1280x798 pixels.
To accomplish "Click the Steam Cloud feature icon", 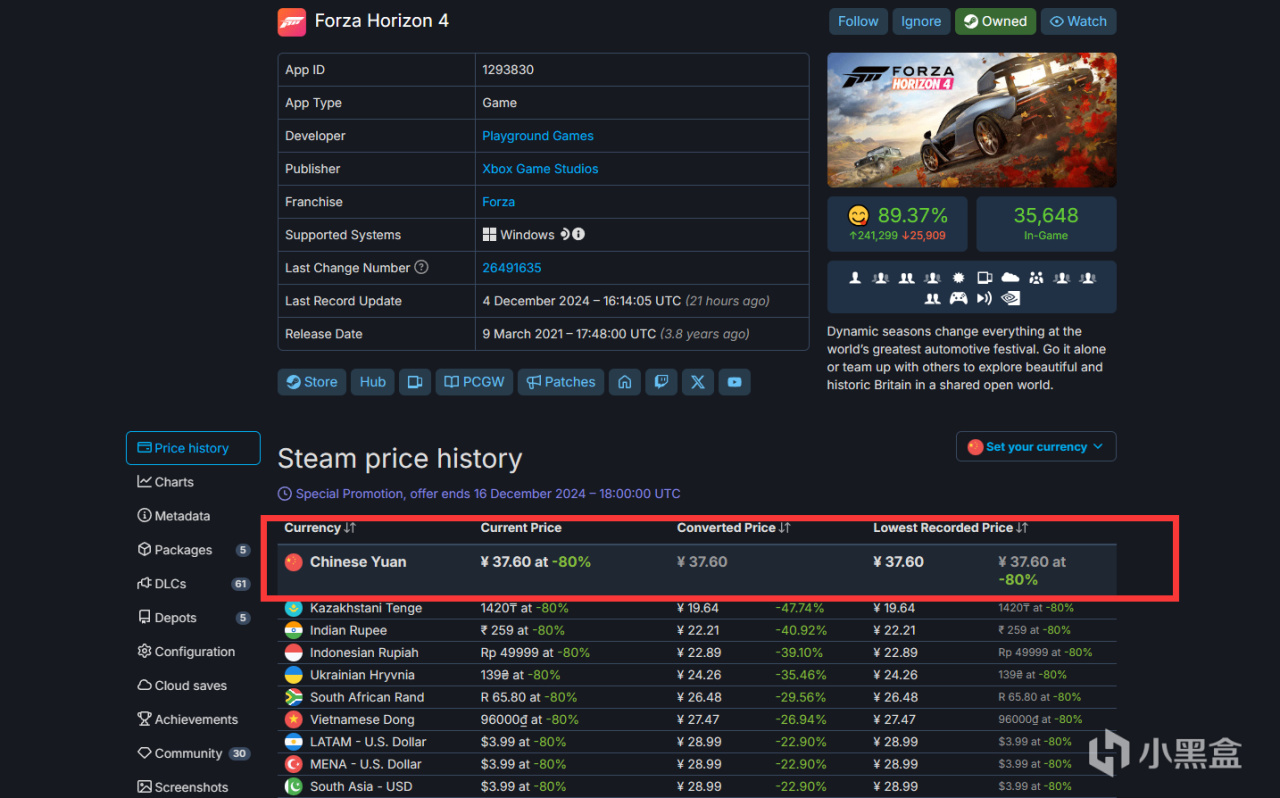I will 1010,277.
